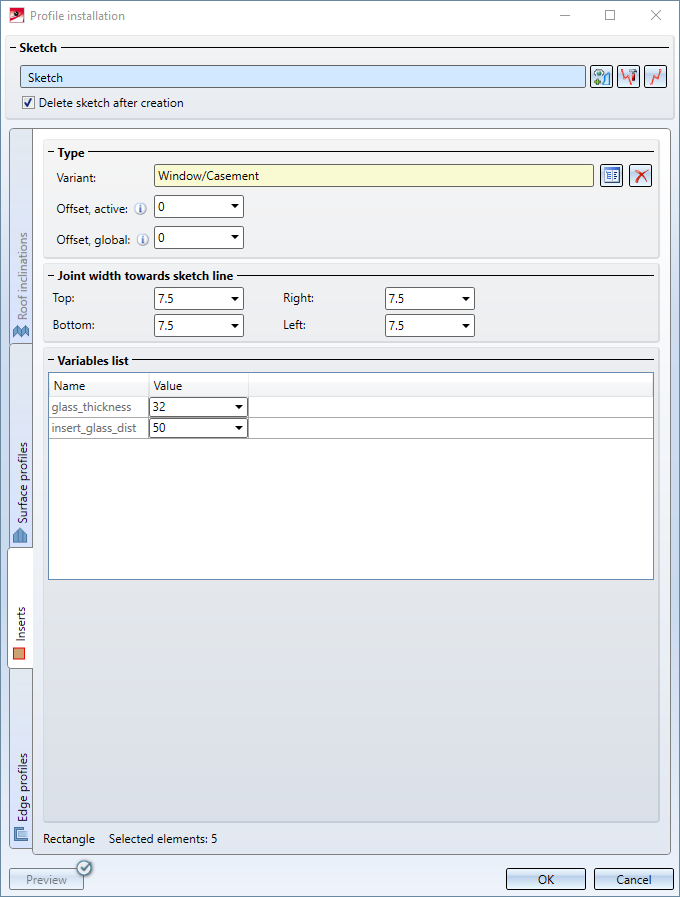This screenshot has height=897, width=680.
Task: Click the info icon next to Offset, active
Action: [x=140, y=209]
